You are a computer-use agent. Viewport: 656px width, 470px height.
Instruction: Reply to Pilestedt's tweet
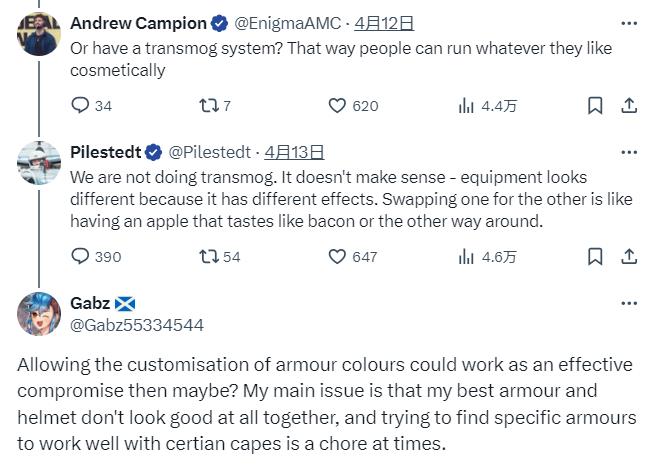pyautogui.click(x=81, y=256)
